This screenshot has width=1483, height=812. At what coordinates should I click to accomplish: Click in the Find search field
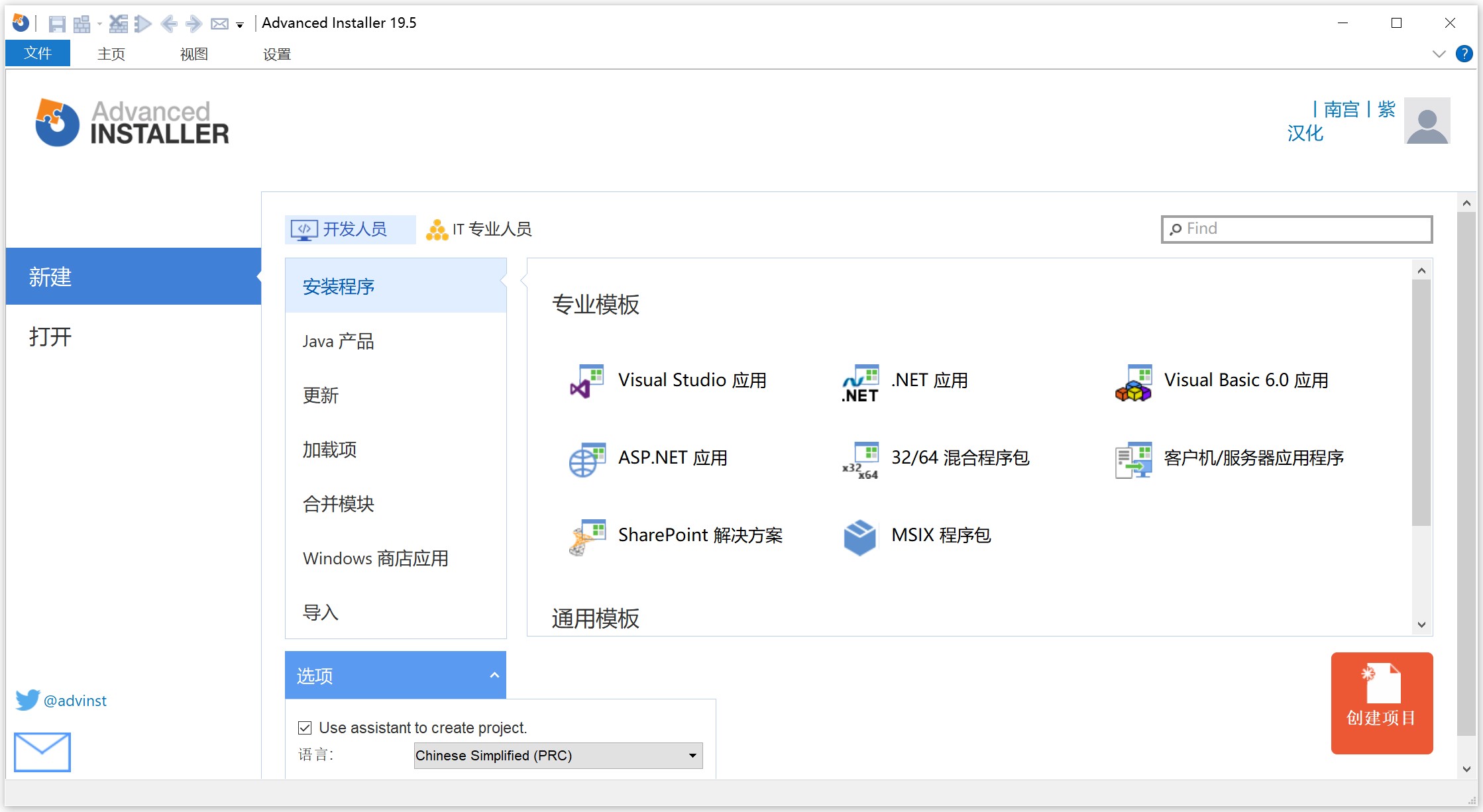coord(1297,229)
